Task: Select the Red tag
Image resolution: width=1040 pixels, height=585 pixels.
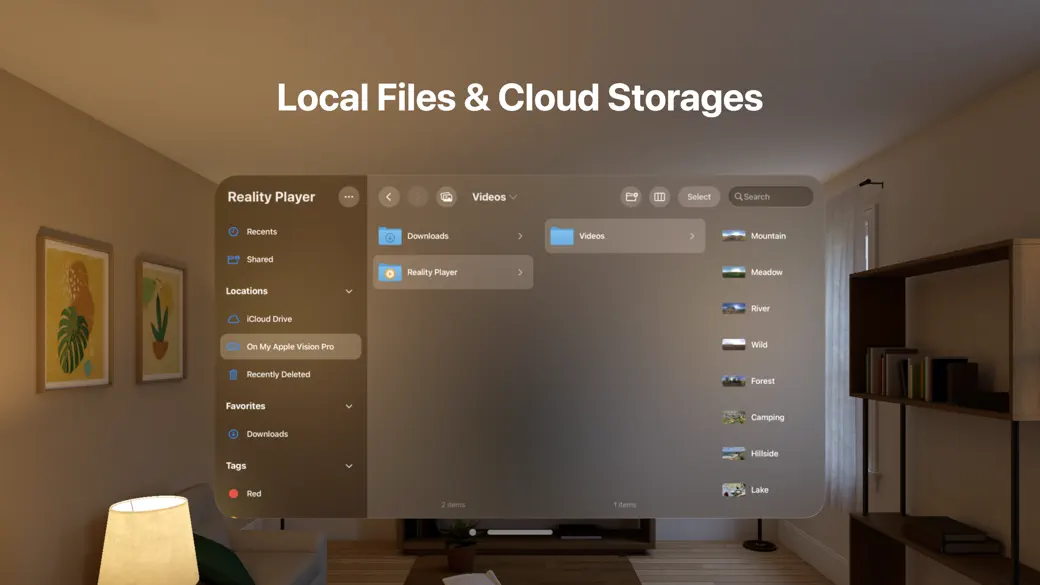Action: click(x=291, y=494)
